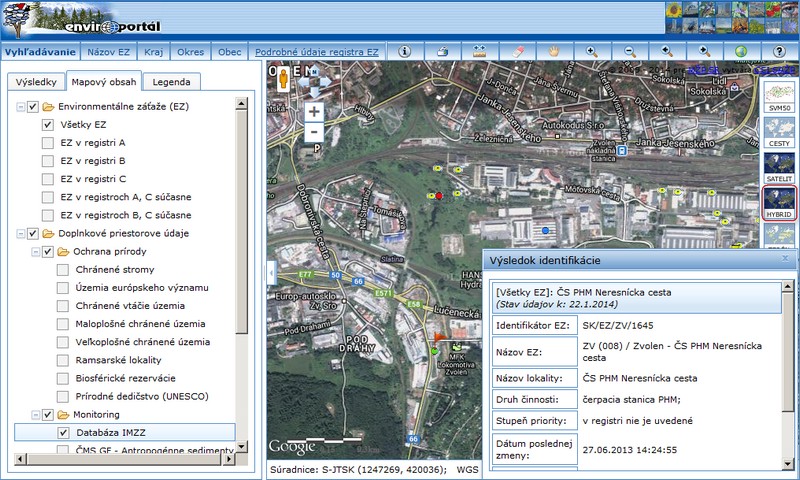Select the Názov EZ search tab
The image size is (800, 480).
[109, 52]
